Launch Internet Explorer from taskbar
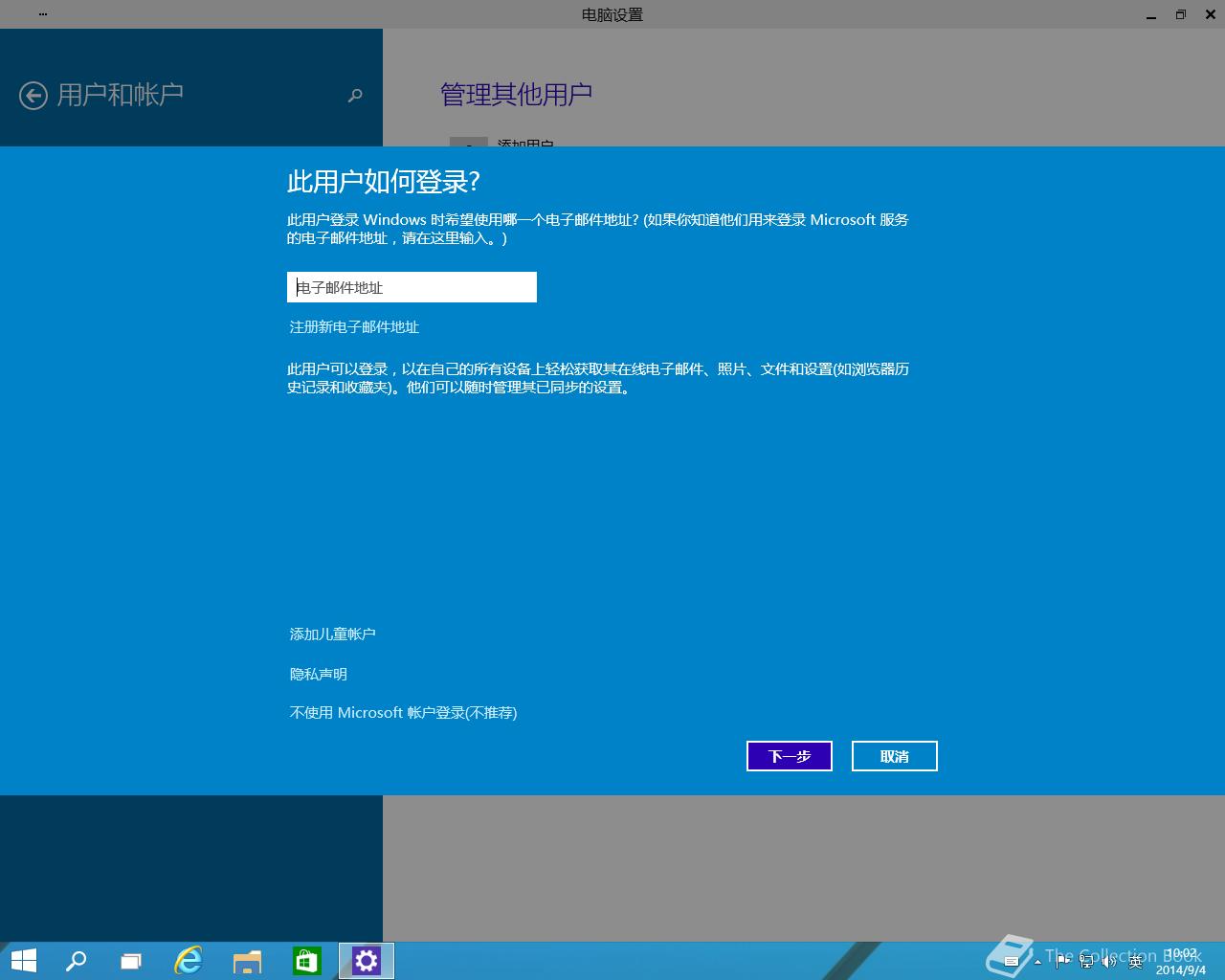This screenshot has width=1225, height=980. (x=189, y=961)
